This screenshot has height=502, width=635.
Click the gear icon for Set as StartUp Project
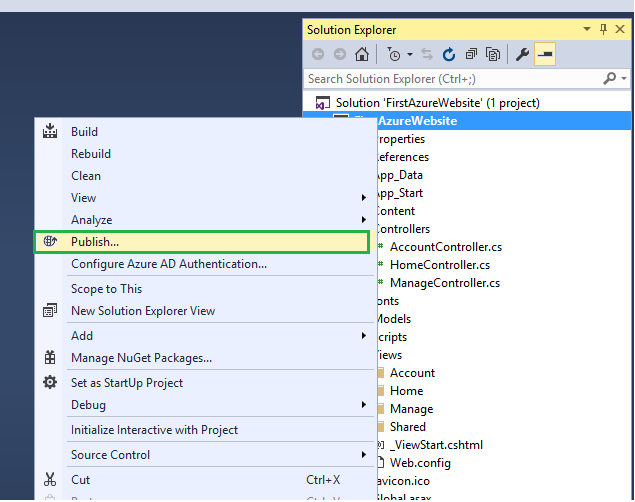coord(49,382)
